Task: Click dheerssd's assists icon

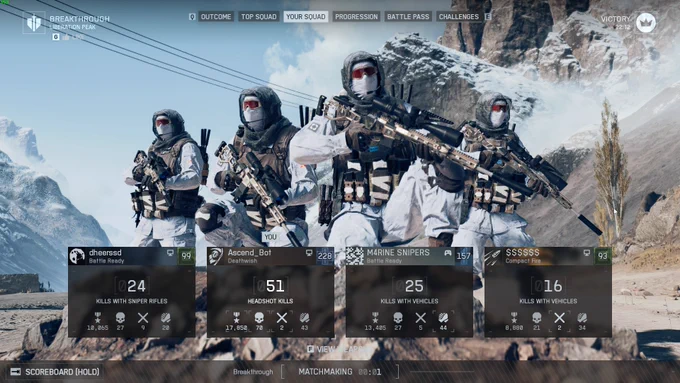Action: 166,318
